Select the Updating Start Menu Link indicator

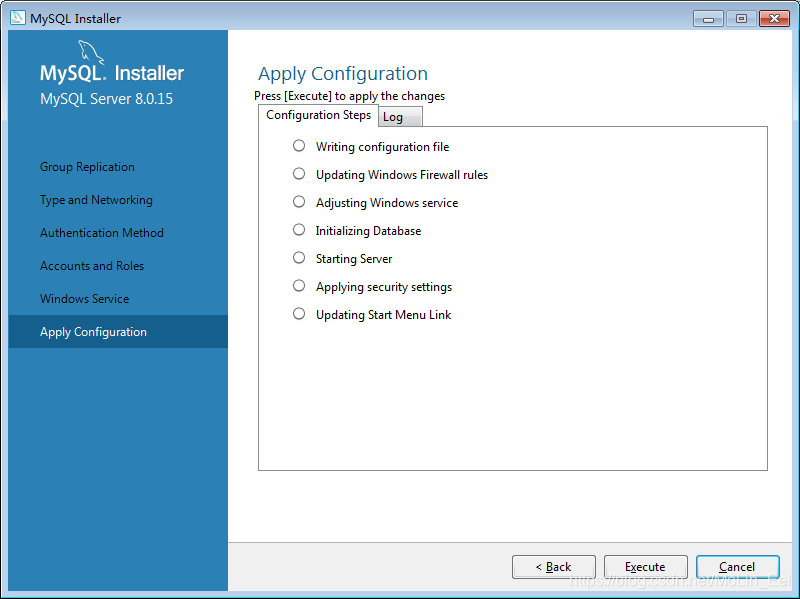299,314
